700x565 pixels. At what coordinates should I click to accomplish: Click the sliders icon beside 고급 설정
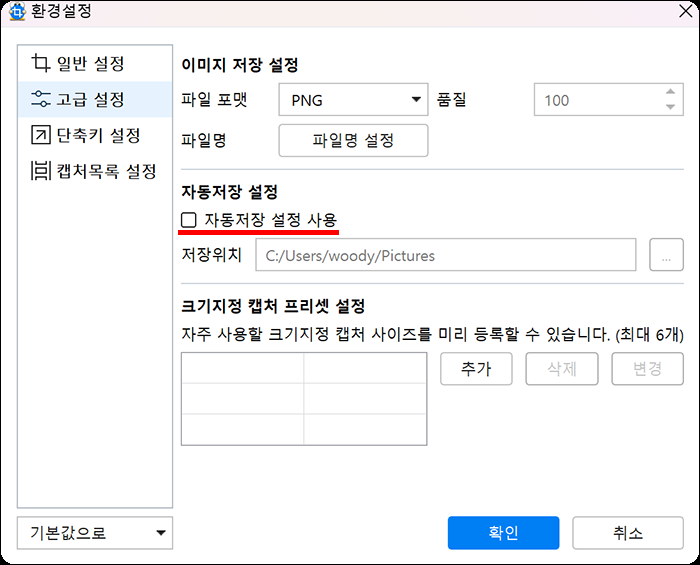click(41, 99)
